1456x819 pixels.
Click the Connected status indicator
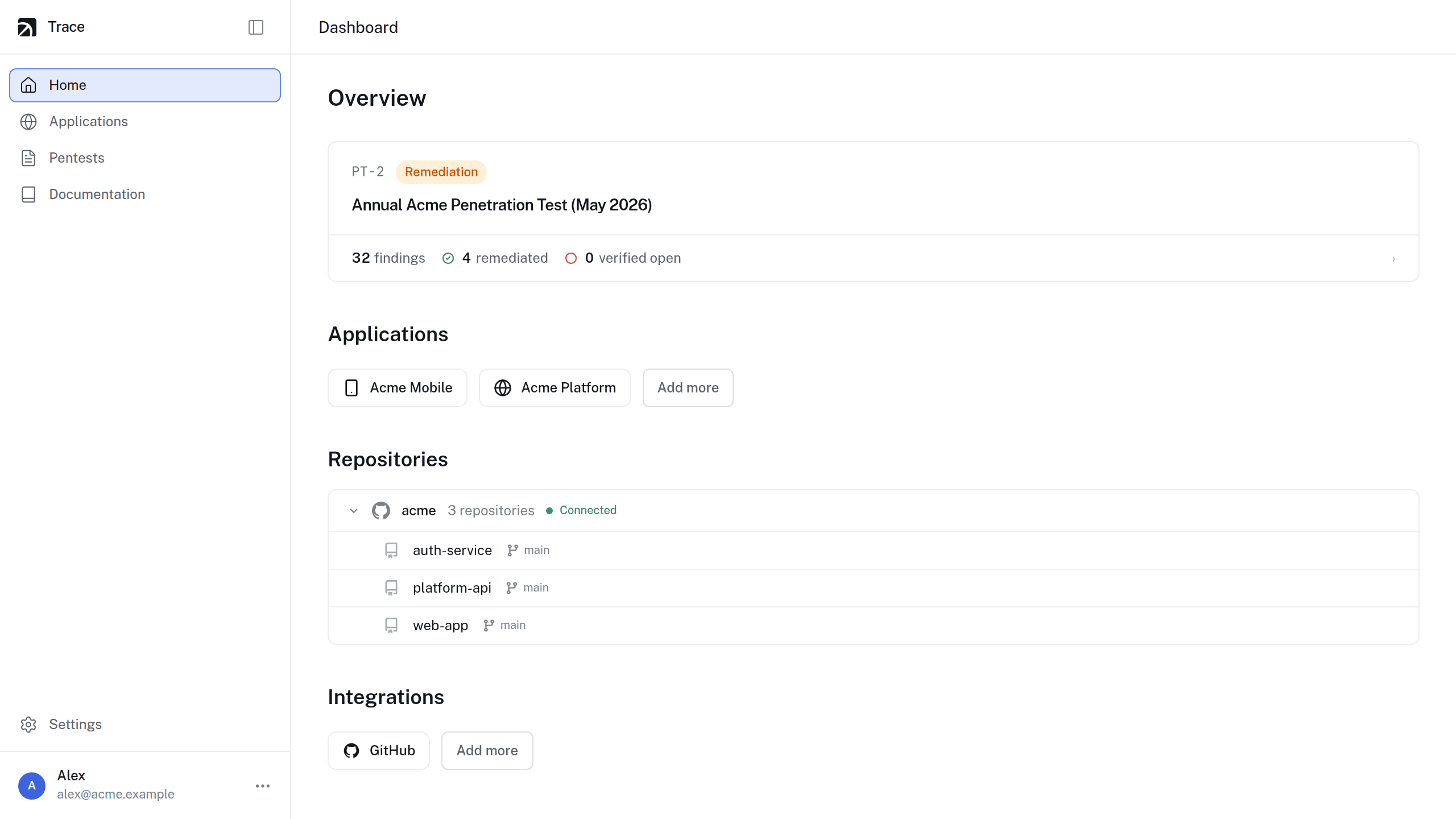coord(581,510)
